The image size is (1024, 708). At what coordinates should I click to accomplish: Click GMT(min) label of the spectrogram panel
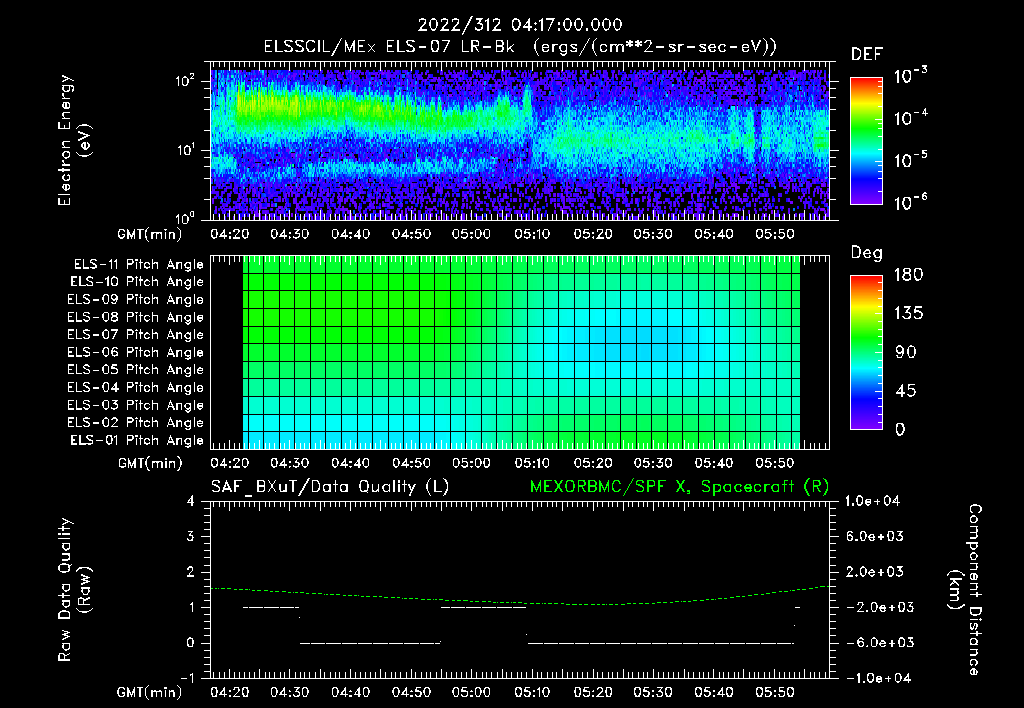pyautogui.click(x=150, y=234)
